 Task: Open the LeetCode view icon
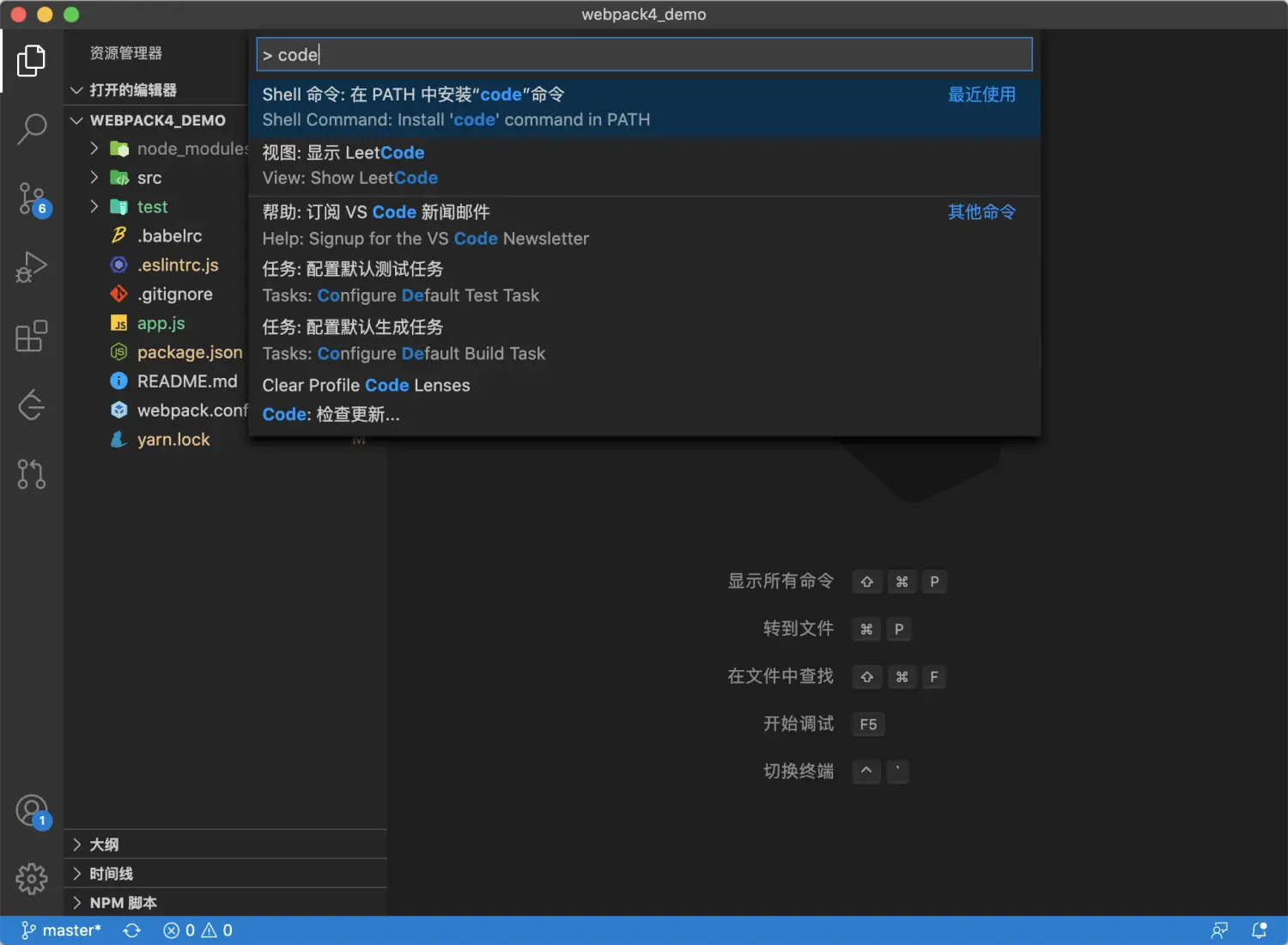pyautogui.click(x=32, y=405)
